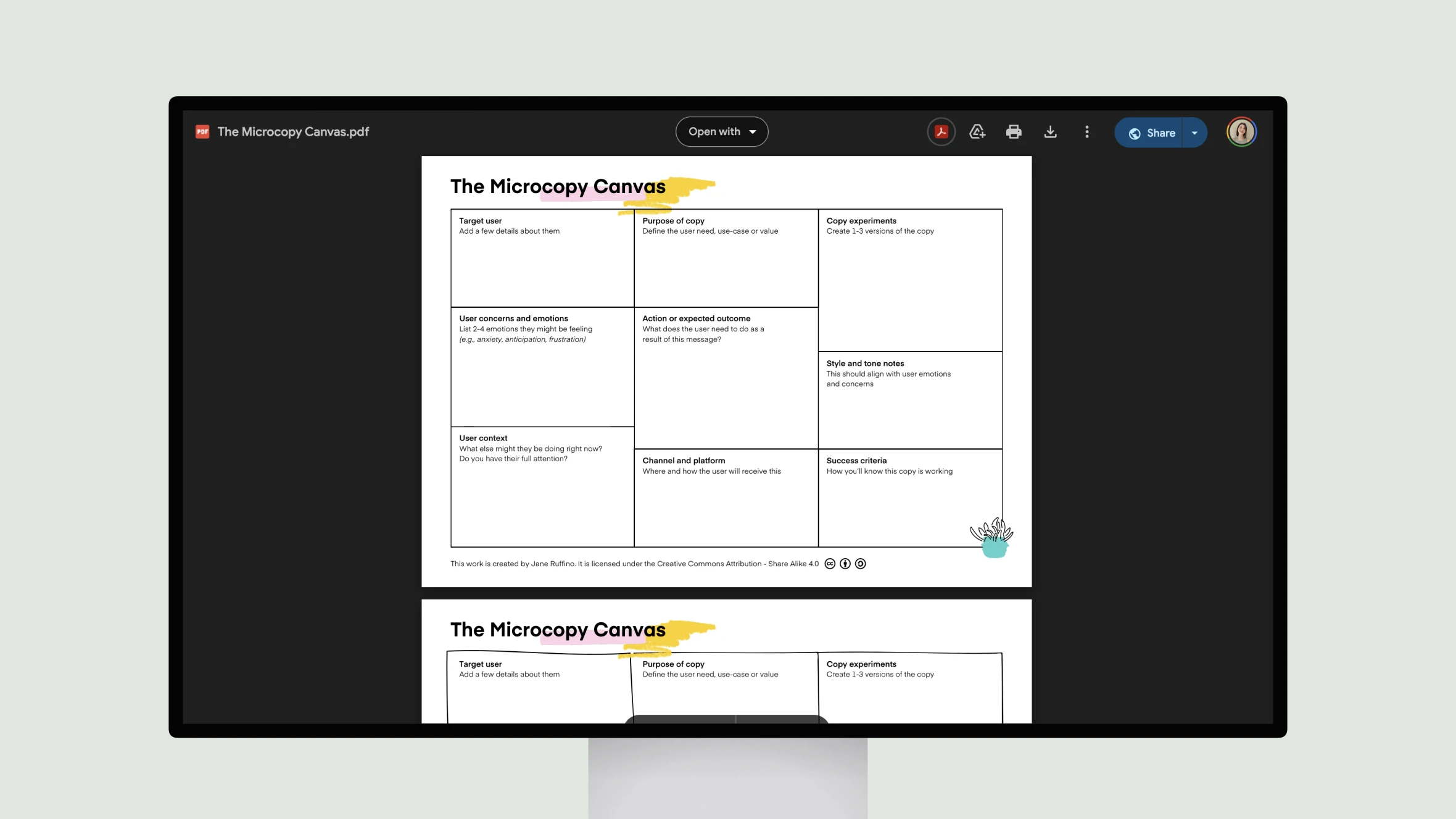Click the annotation/comment tool icon
This screenshot has width=1456, height=819.
click(977, 131)
